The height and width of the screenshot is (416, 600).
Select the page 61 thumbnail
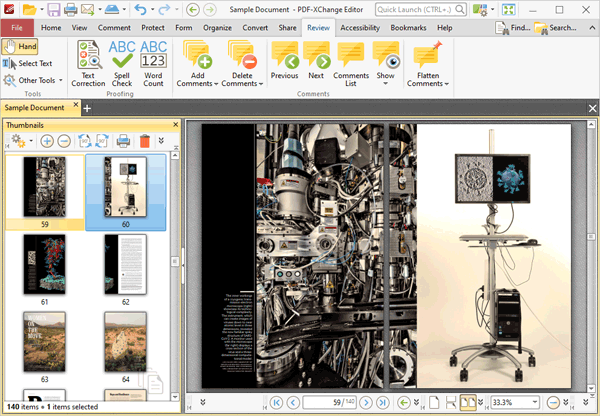click(45, 265)
